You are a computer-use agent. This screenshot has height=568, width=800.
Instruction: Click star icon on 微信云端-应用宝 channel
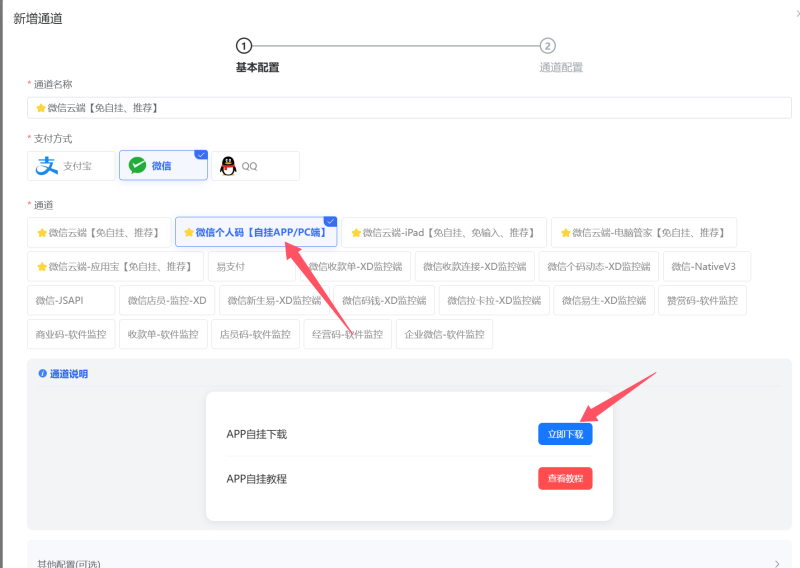42,266
